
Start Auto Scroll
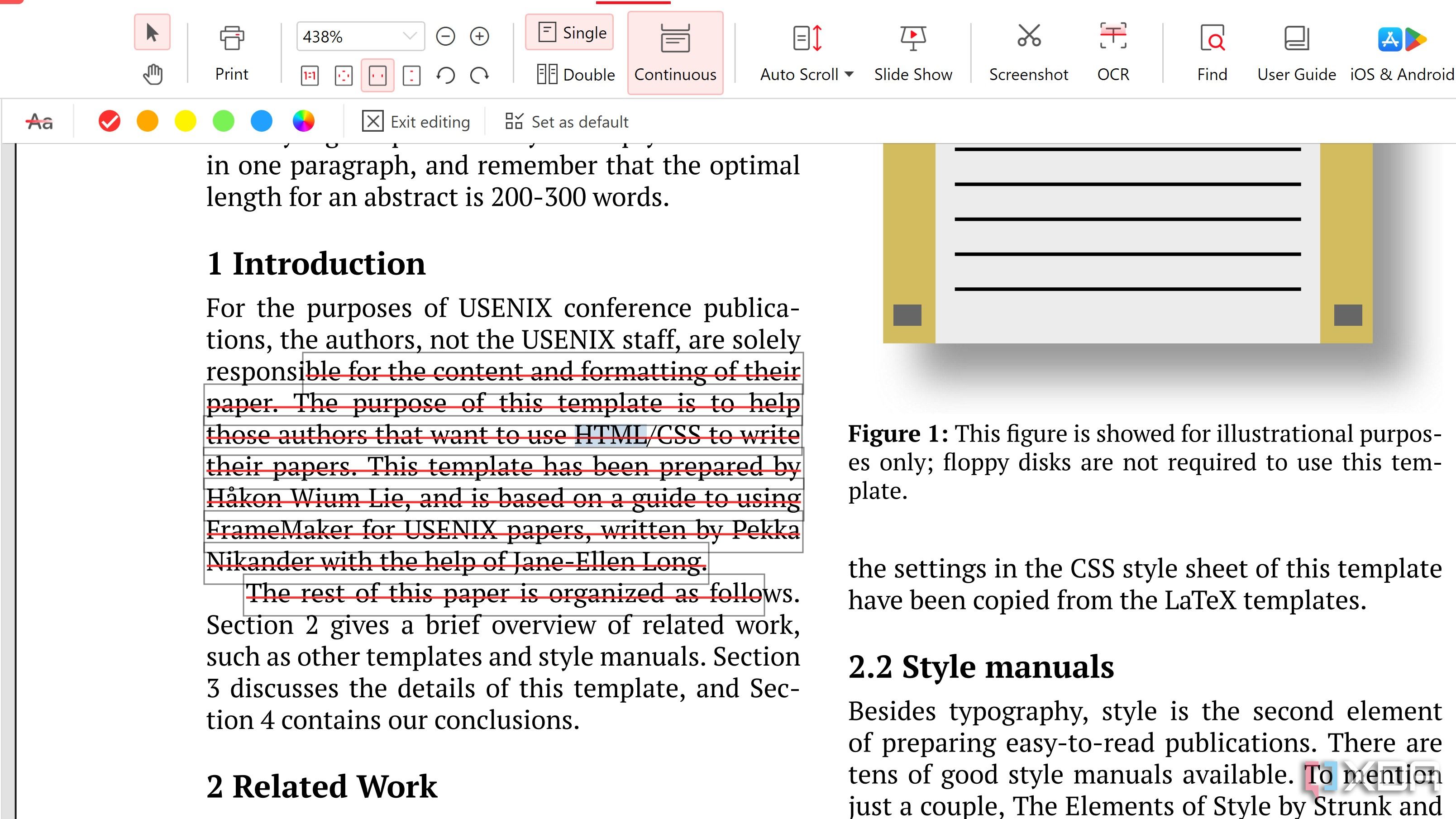799,54
